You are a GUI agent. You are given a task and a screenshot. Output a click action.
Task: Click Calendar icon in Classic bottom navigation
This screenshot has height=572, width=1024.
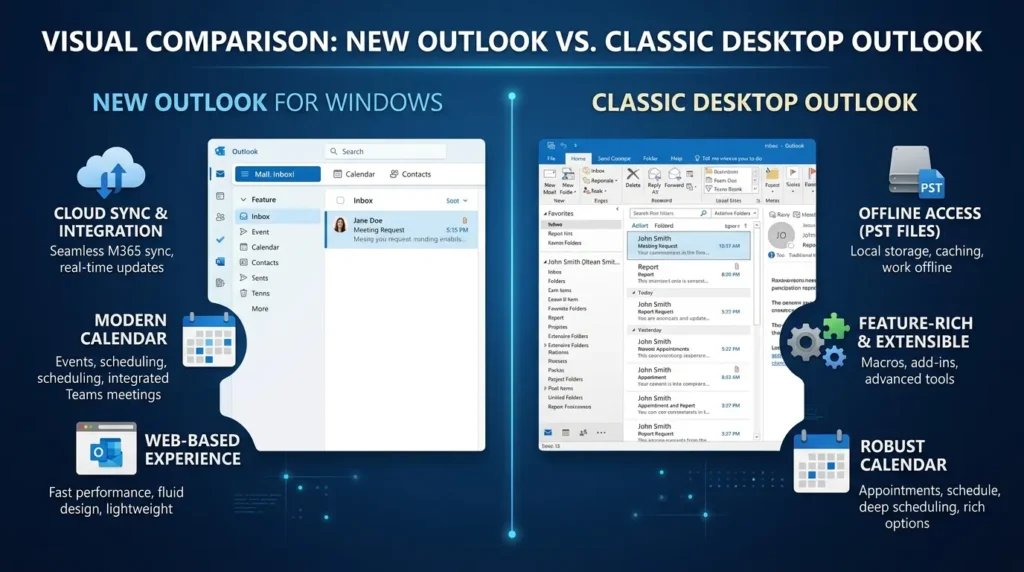coord(566,432)
